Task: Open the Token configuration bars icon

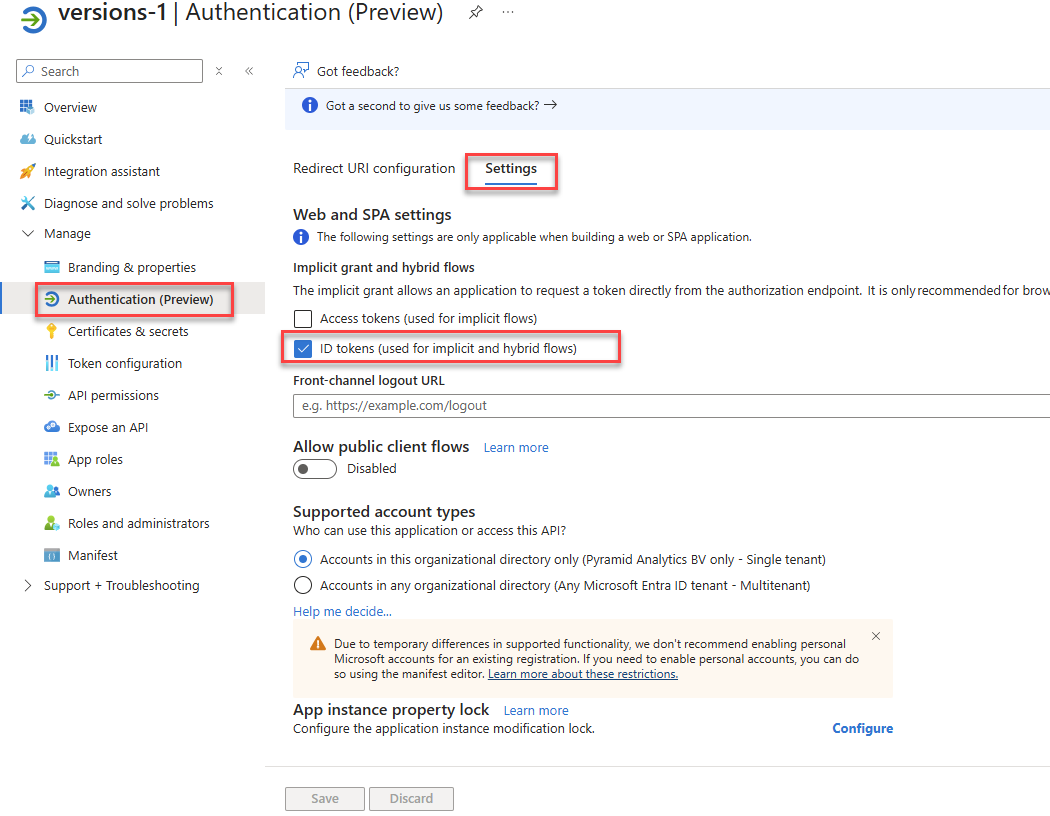Action: point(51,363)
